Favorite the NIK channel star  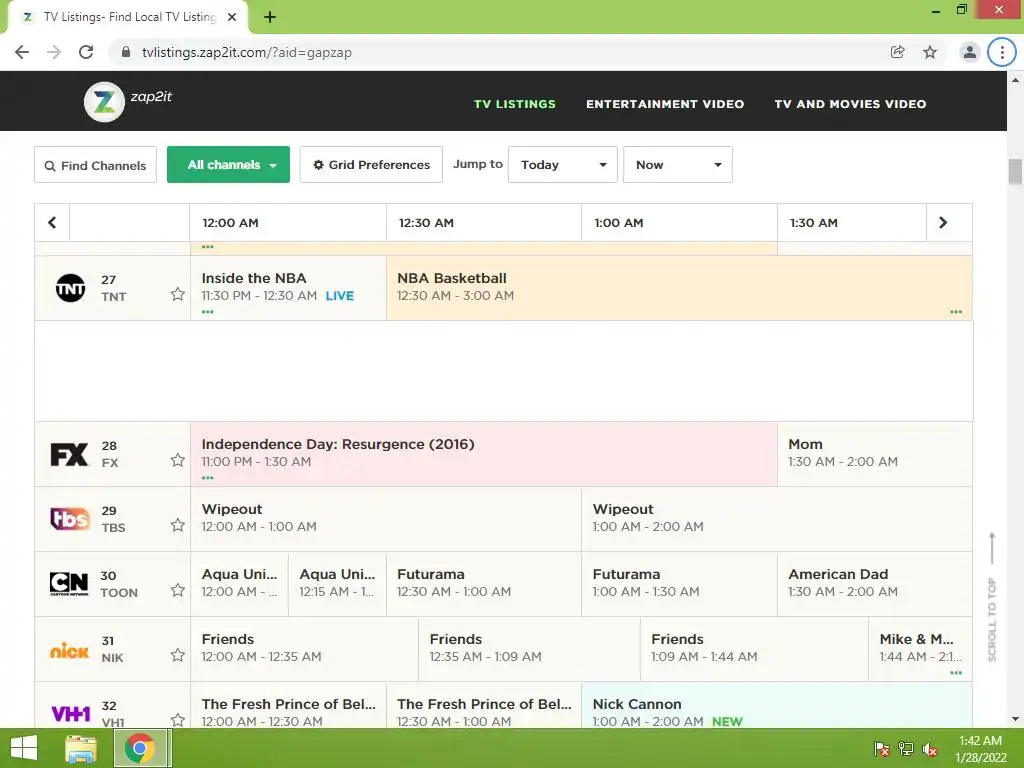pos(178,655)
